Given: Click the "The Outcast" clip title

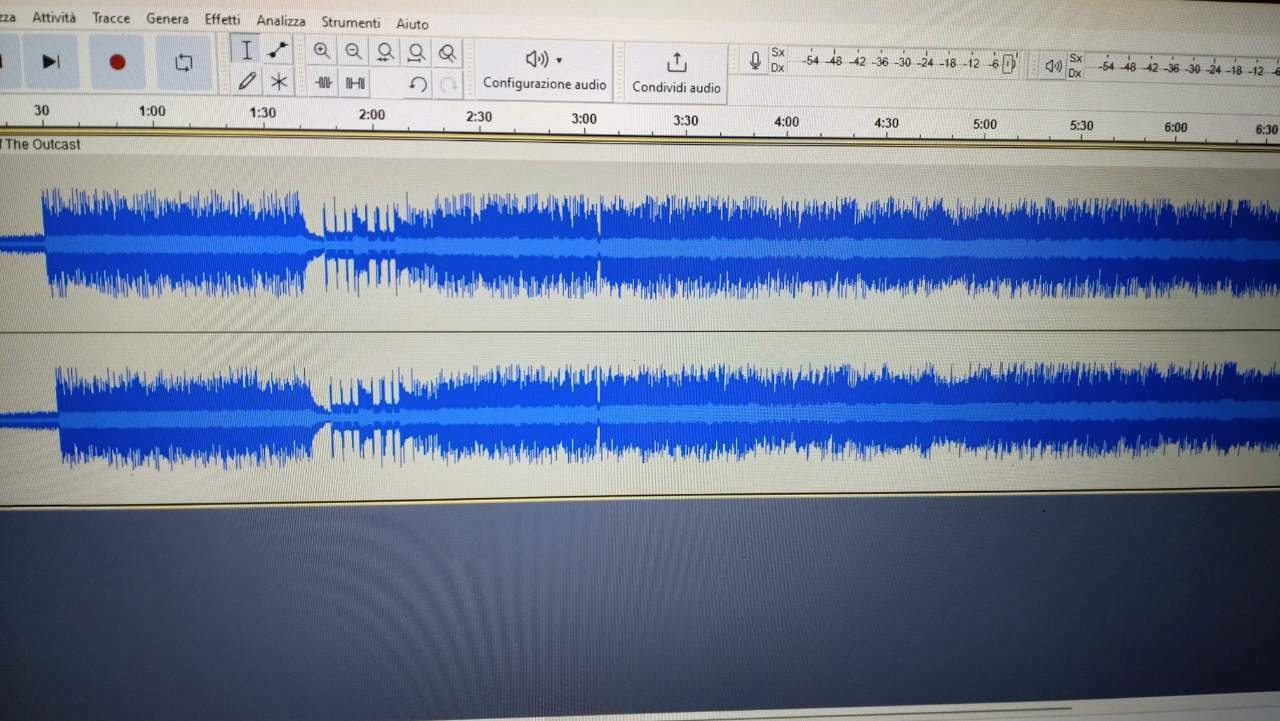Looking at the screenshot, I should click(x=43, y=144).
